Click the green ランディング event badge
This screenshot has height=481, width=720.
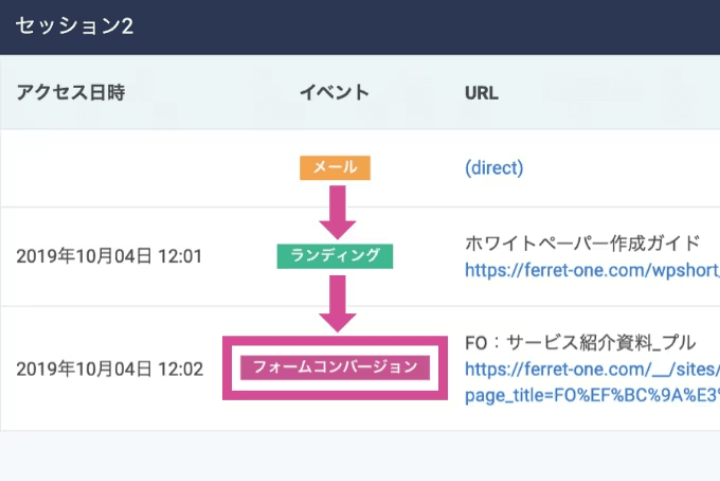tap(335, 256)
